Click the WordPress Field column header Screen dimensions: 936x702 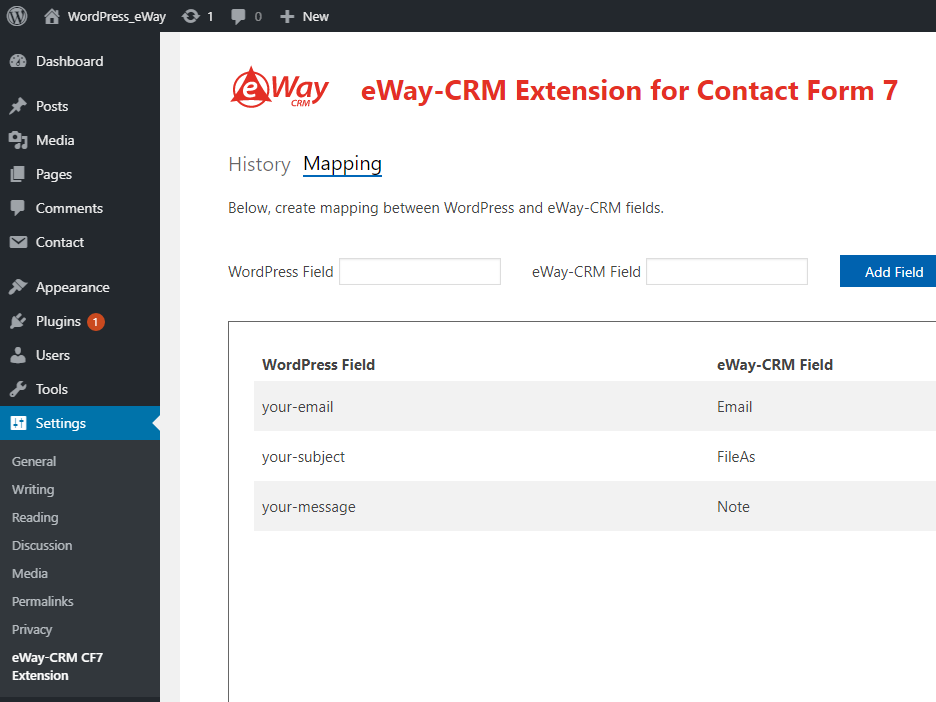click(x=318, y=365)
